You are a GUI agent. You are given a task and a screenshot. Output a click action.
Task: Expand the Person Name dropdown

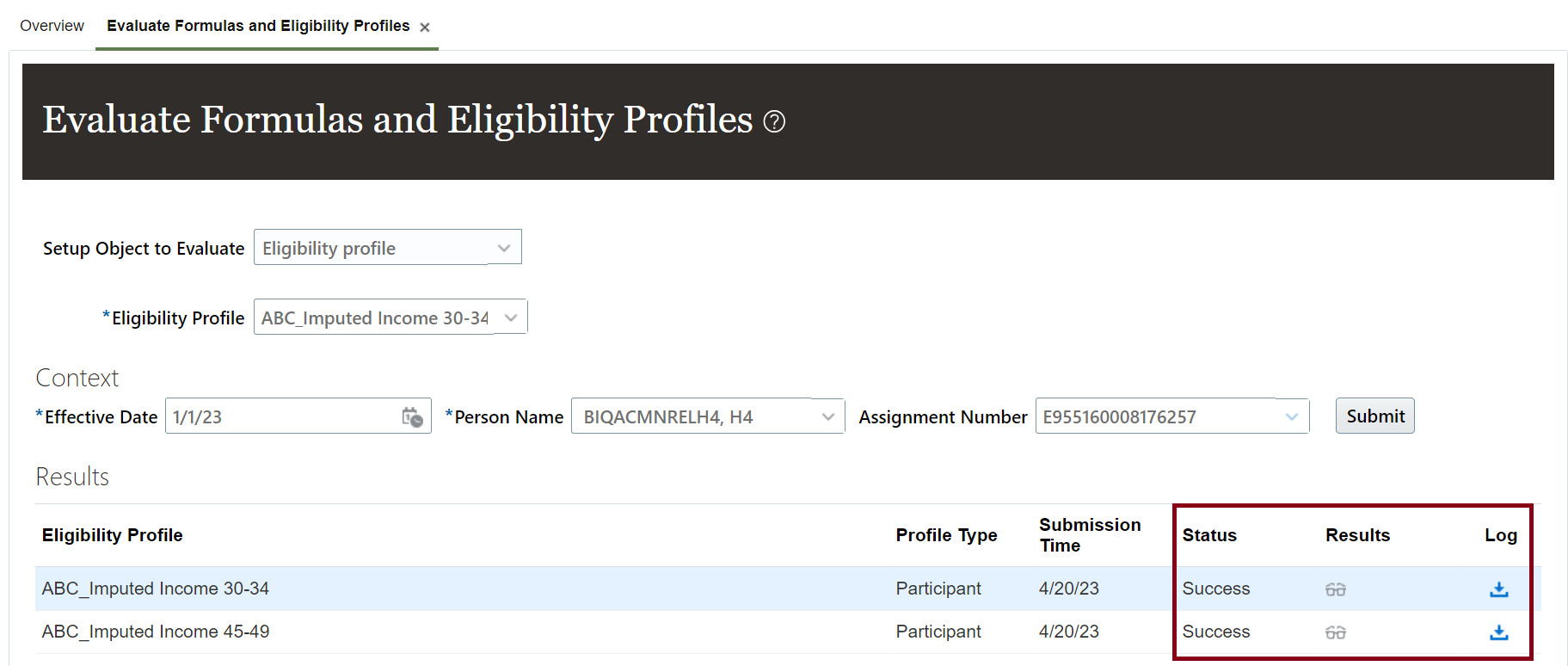[x=828, y=417]
